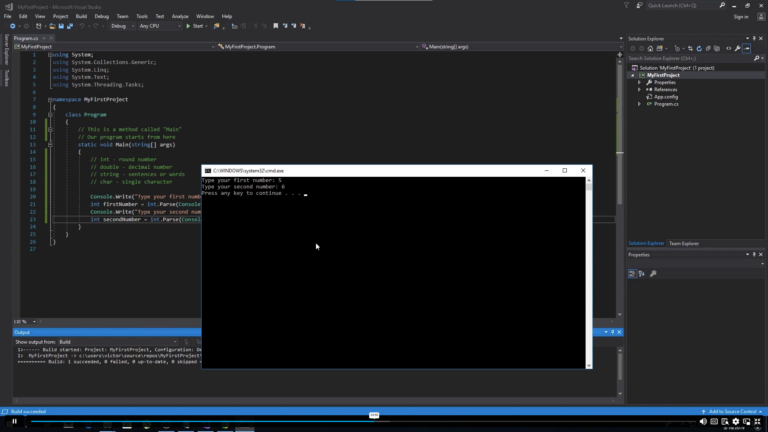Click the bookmark icon in toolbar
Viewport: 768px width, 432px height.
tap(275, 26)
